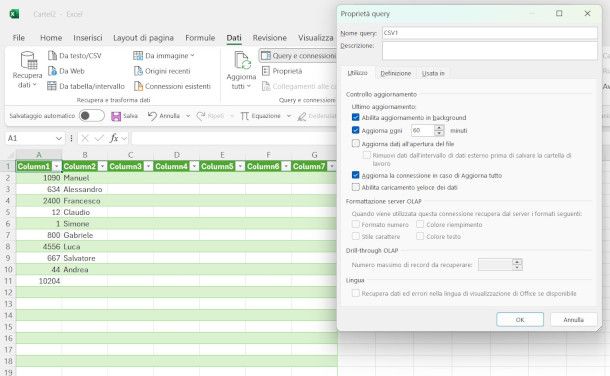The width and height of the screenshot is (610, 376).
Task: Choose Da Web data source
Action: 66,71
